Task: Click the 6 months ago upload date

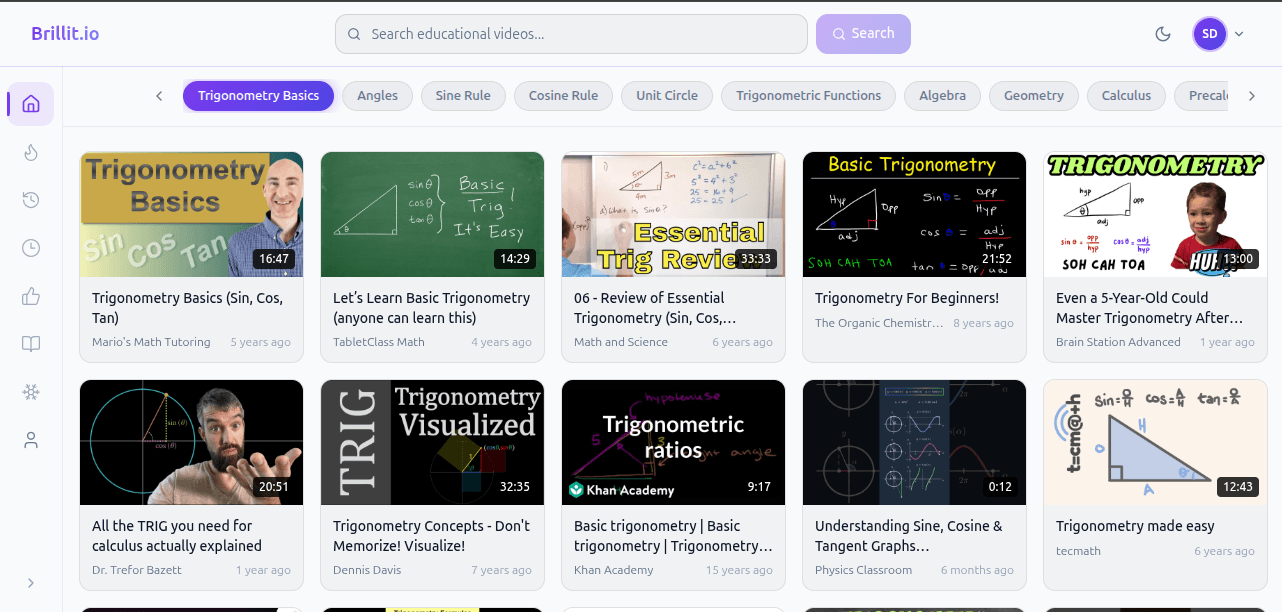Action: [977, 570]
